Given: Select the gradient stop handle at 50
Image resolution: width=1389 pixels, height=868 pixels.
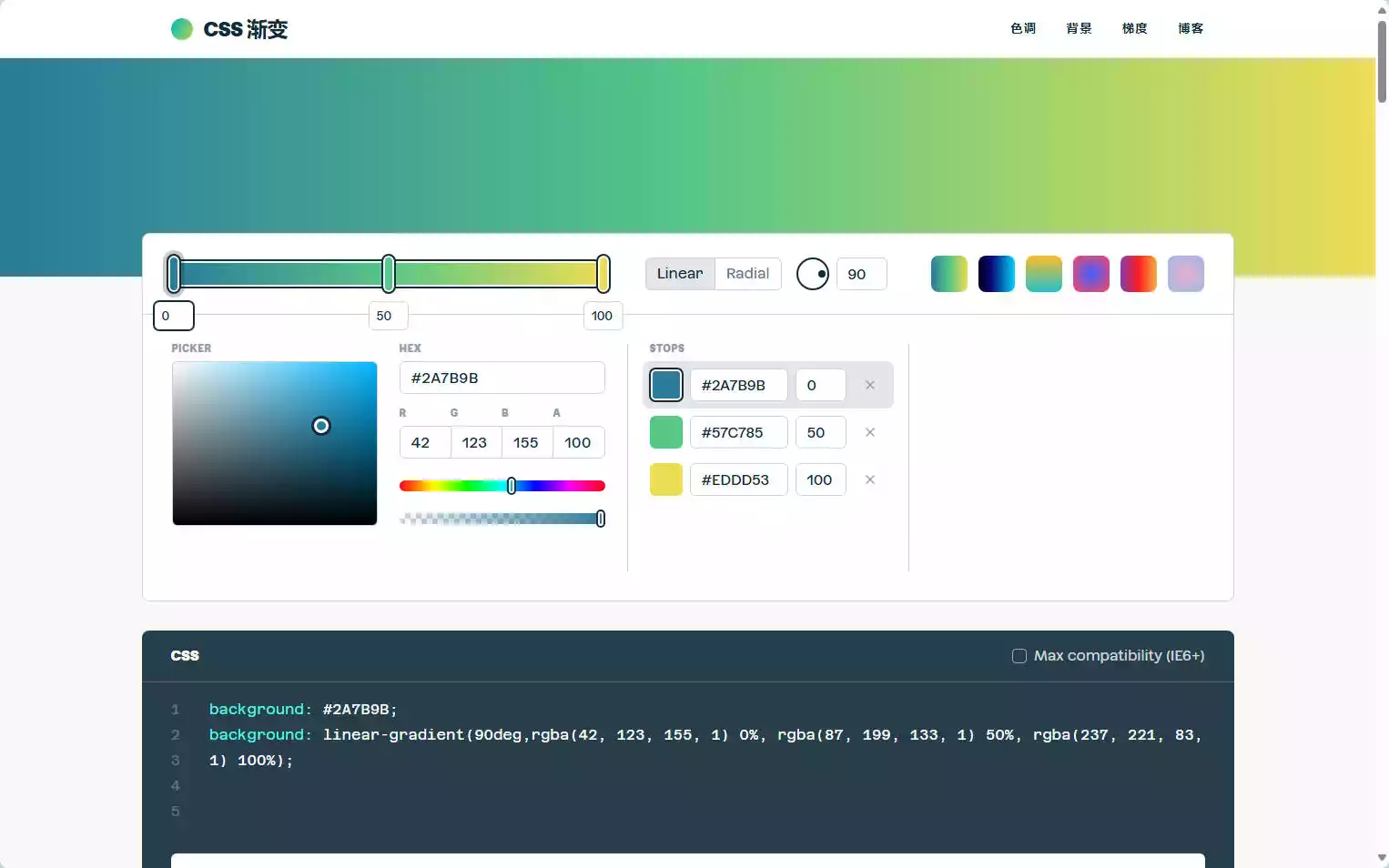Looking at the screenshot, I should [x=389, y=274].
